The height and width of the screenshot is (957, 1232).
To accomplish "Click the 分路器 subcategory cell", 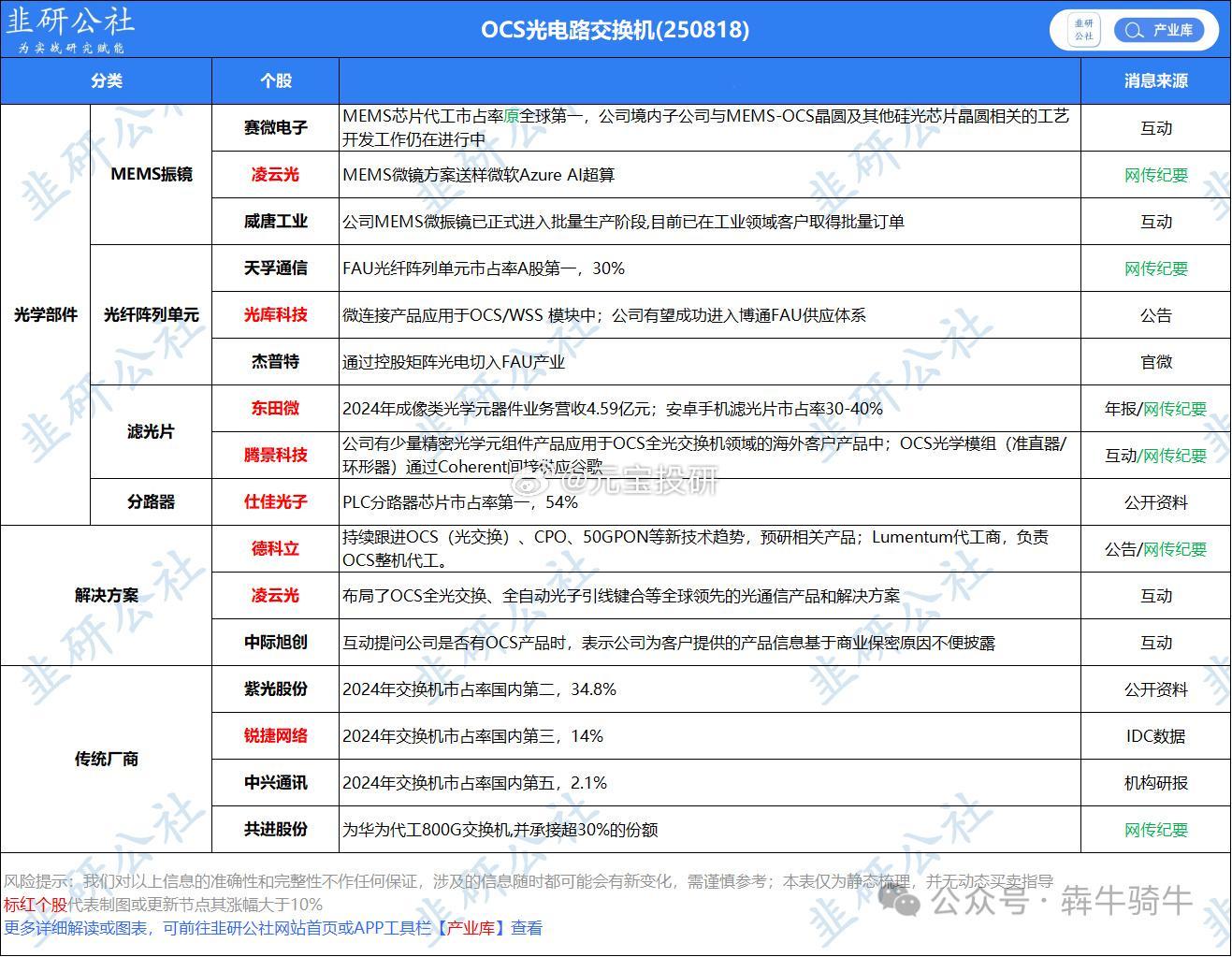I will click(x=152, y=501).
